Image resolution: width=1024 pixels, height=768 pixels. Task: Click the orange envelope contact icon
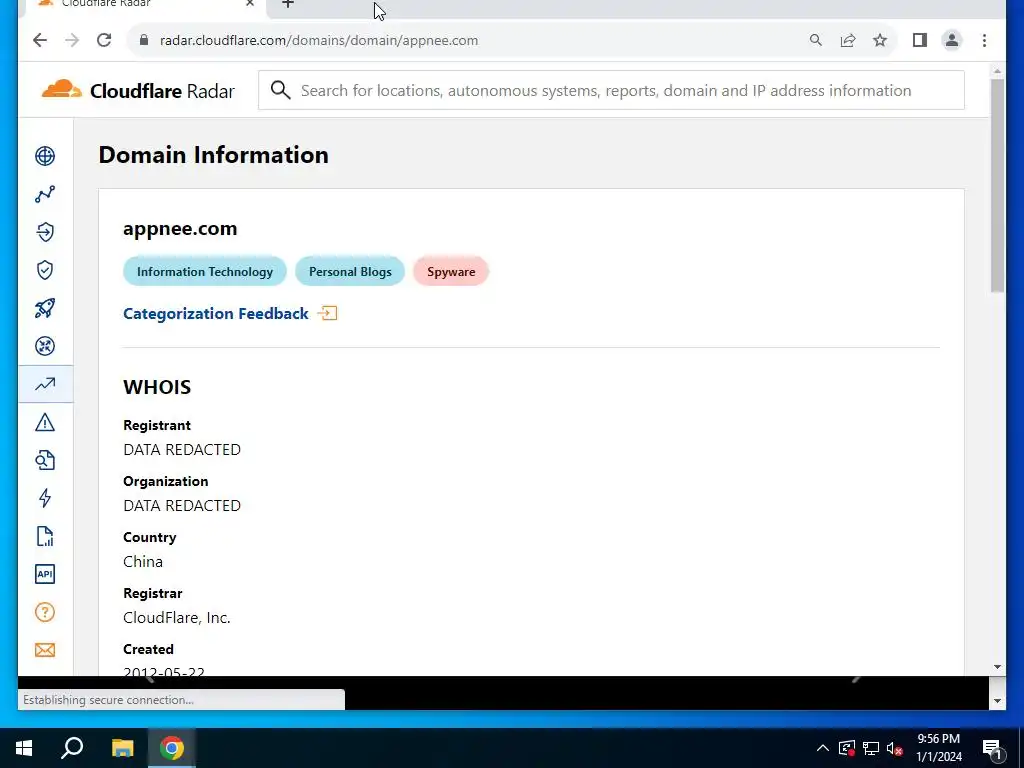[x=45, y=650]
